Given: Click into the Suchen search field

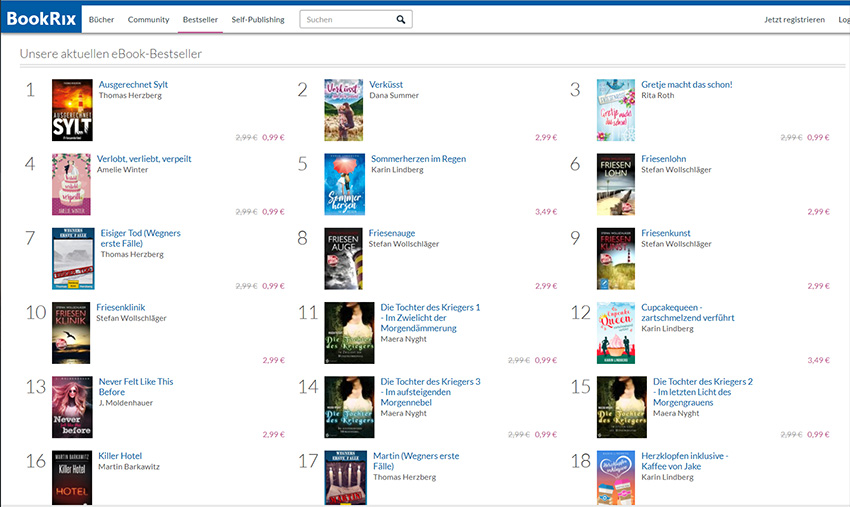Looking at the screenshot, I should click(x=345, y=19).
